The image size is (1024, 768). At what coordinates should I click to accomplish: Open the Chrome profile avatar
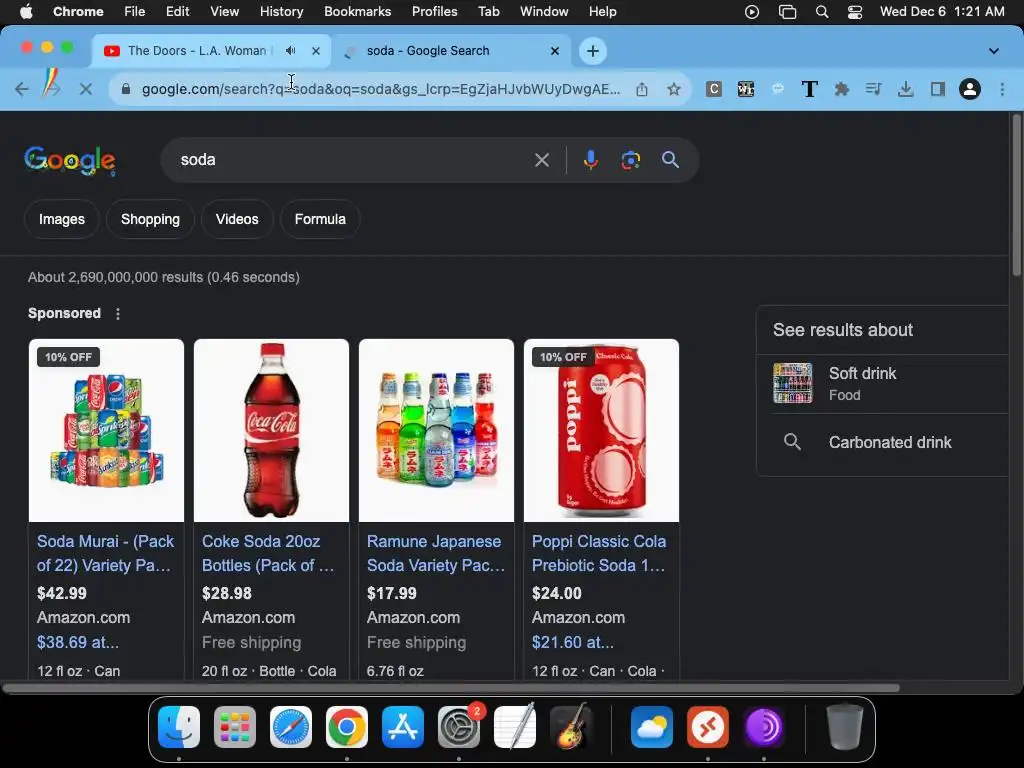(x=970, y=89)
